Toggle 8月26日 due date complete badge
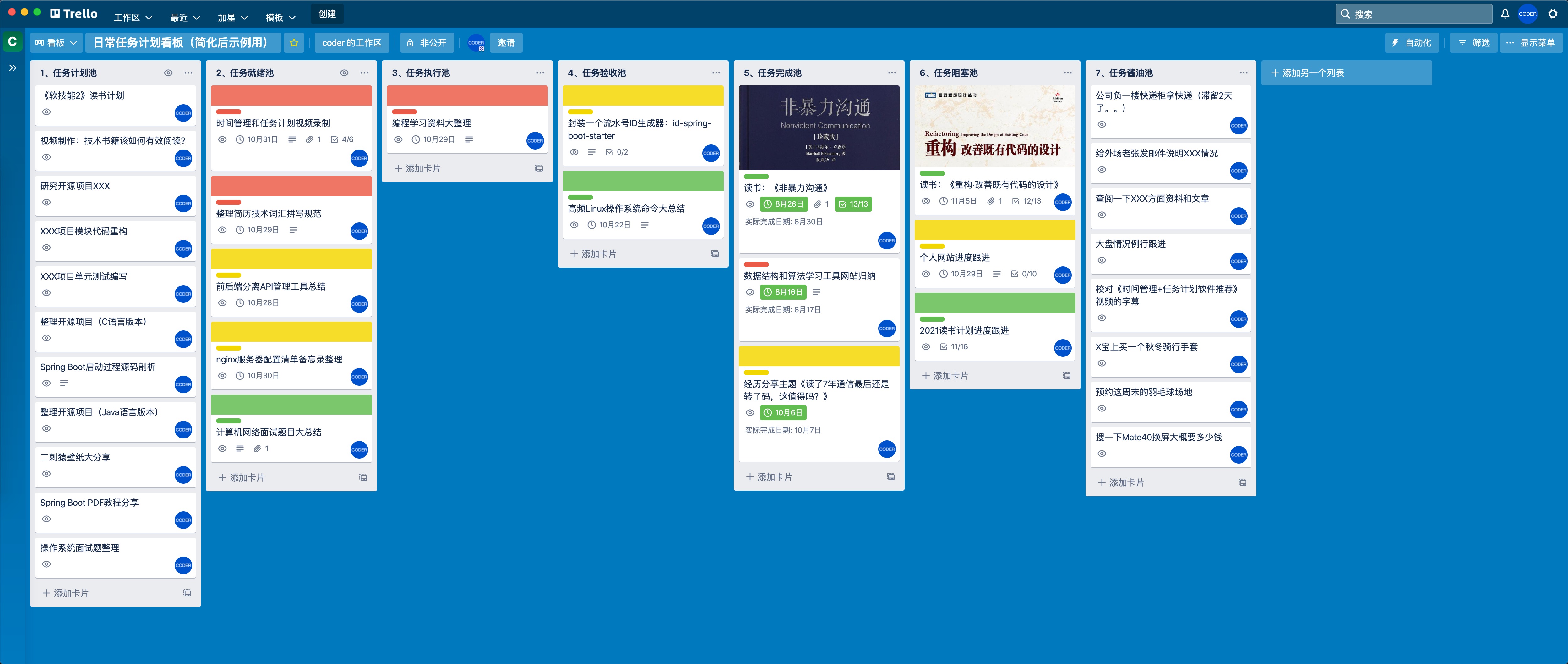This screenshot has width=1568, height=664. pyautogui.click(x=783, y=204)
